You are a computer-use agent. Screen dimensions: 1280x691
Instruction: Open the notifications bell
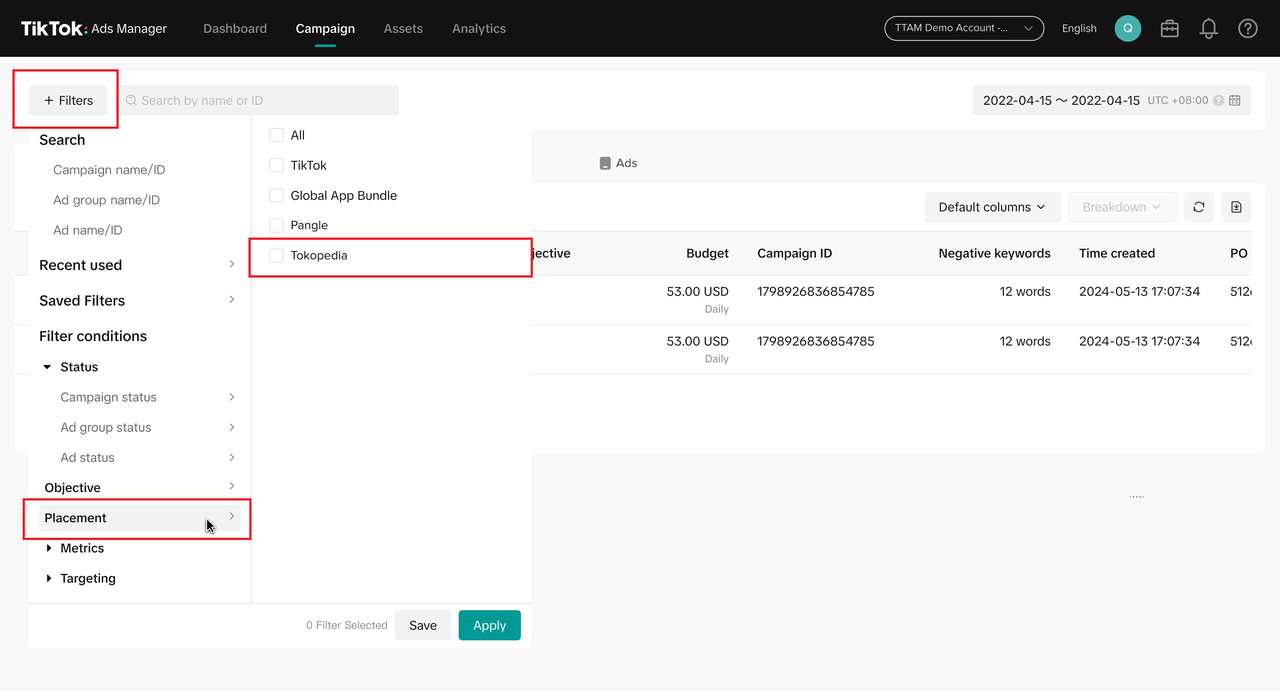[1208, 28]
